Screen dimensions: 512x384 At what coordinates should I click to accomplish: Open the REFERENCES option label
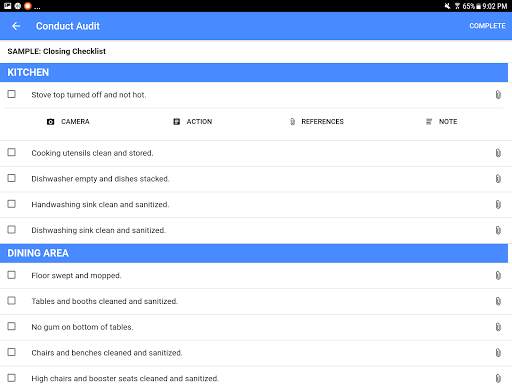322,122
